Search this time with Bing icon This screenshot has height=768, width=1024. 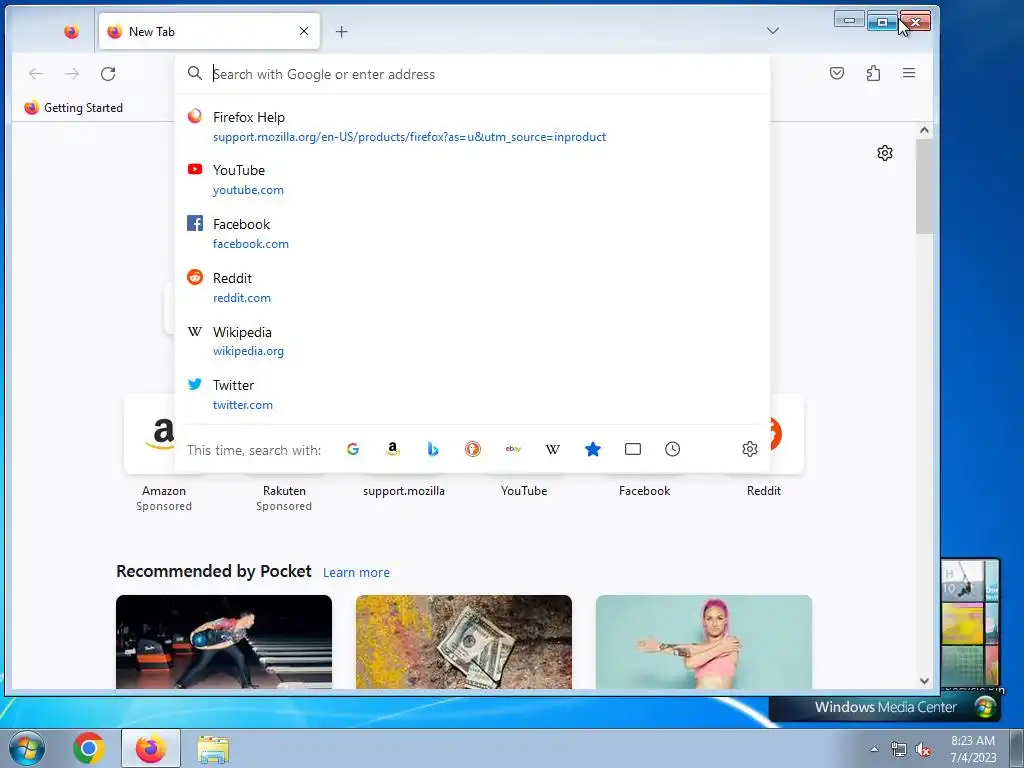[x=433, y=449]
